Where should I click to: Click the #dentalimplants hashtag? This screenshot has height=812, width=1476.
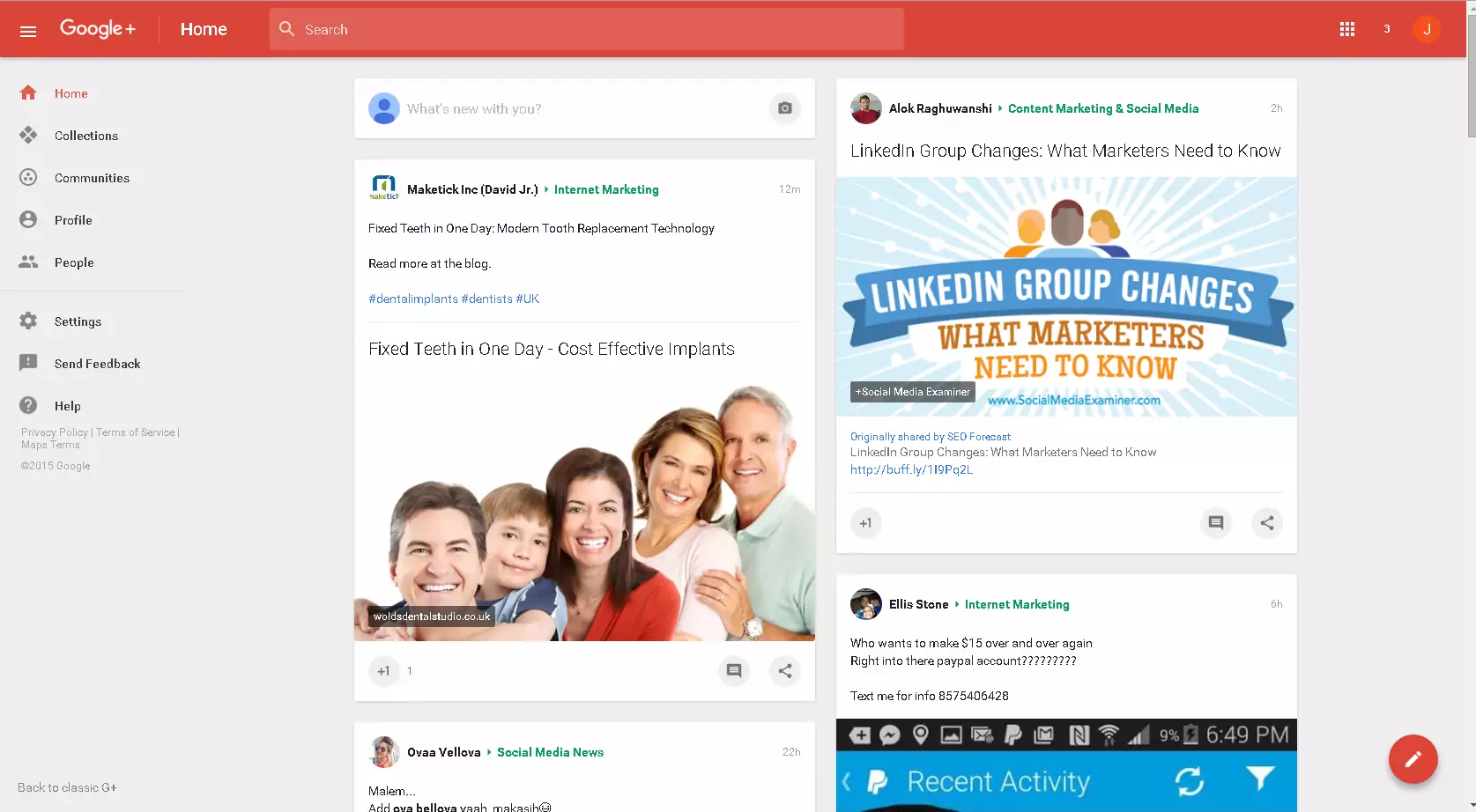pos(412,299)
